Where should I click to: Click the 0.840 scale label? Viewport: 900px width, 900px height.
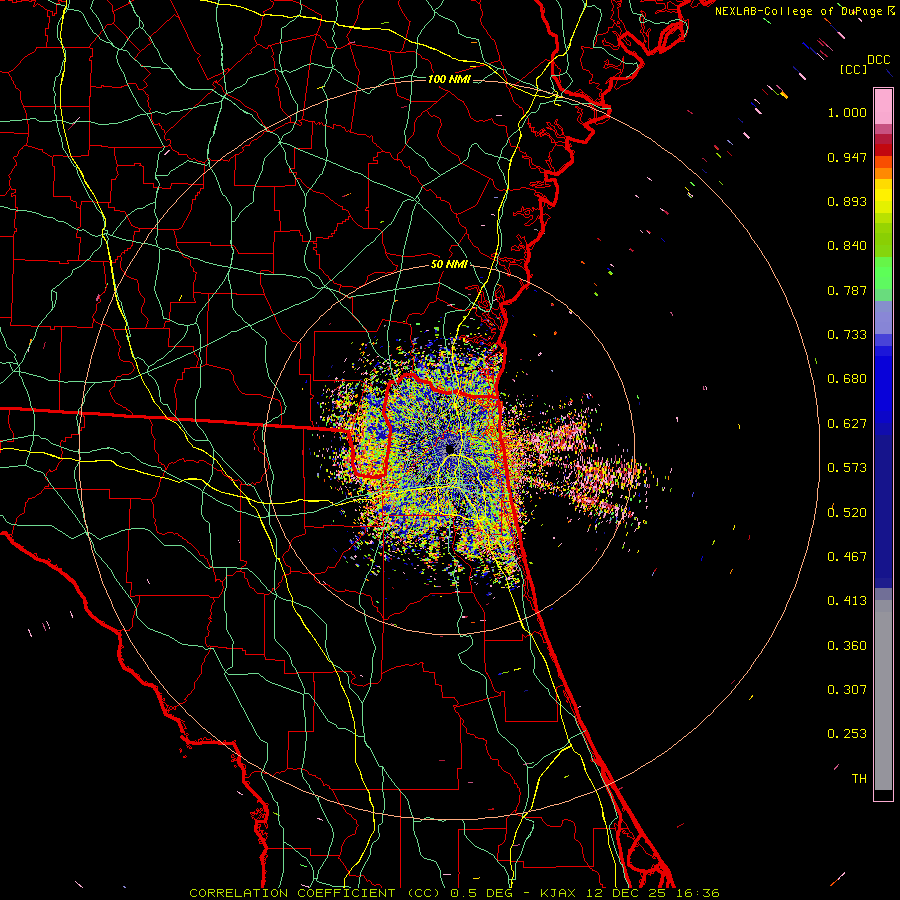tap(847, 246)
